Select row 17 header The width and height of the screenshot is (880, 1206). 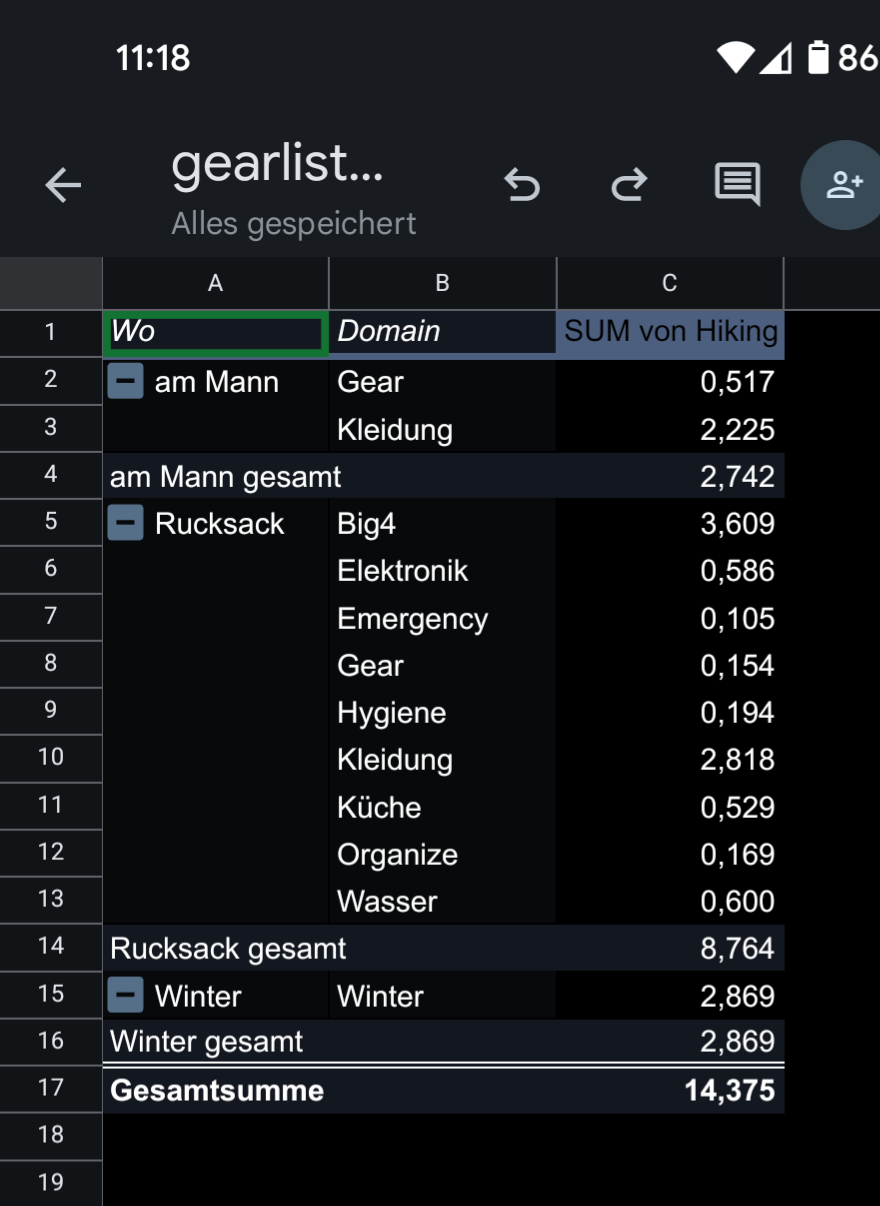point(51,1088)
